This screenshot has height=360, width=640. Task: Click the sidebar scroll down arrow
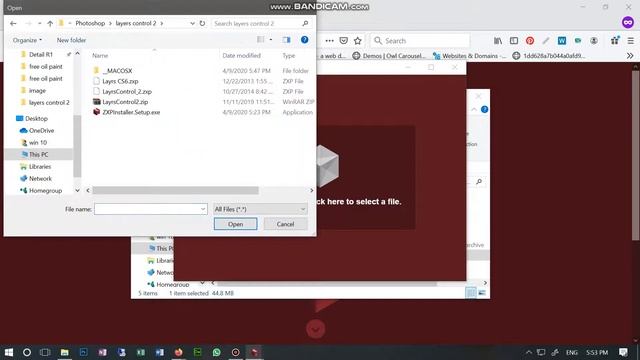point(77,191)
